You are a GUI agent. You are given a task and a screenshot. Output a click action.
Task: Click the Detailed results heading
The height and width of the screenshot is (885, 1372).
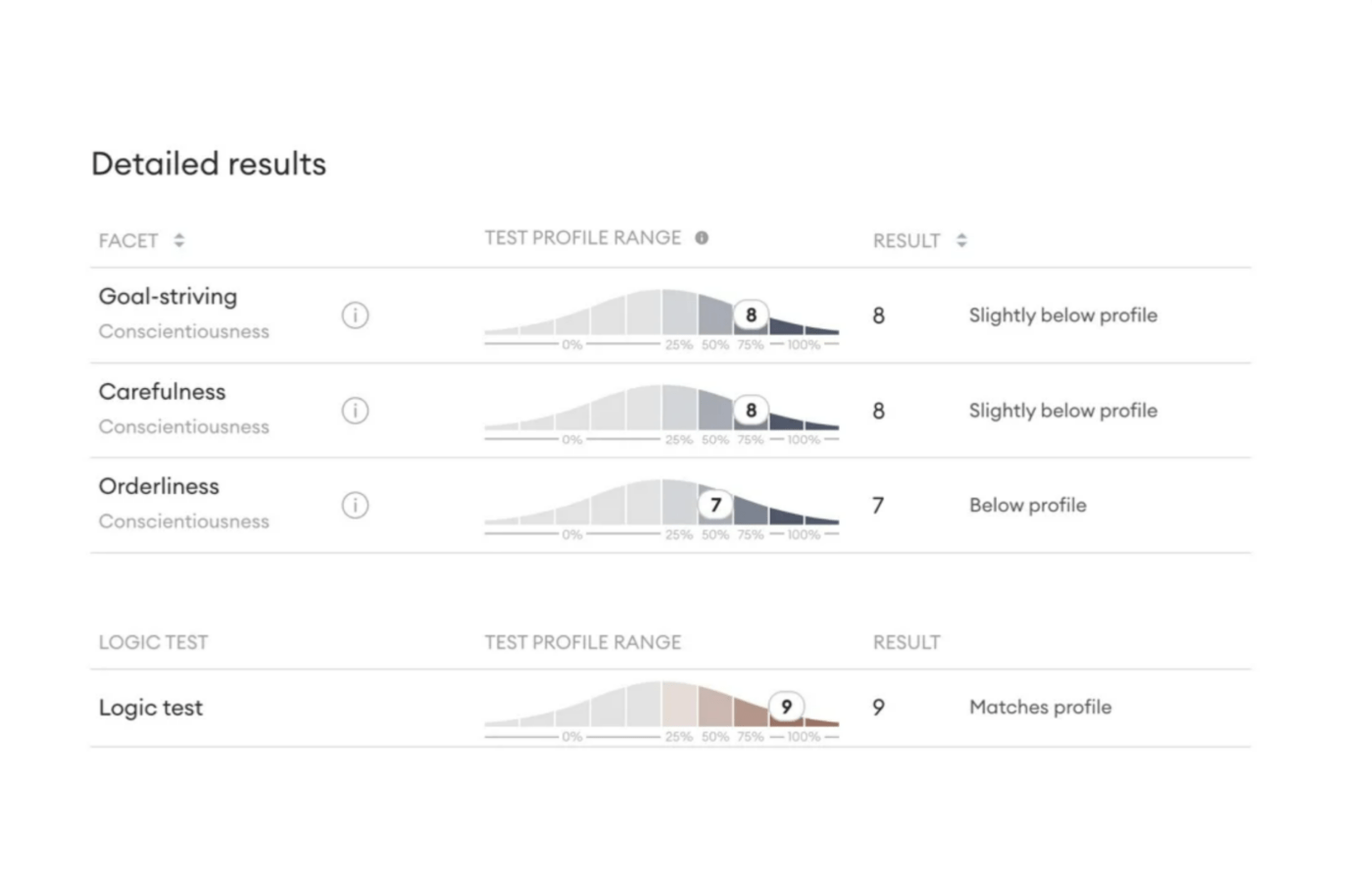click(x=209, y=164)
